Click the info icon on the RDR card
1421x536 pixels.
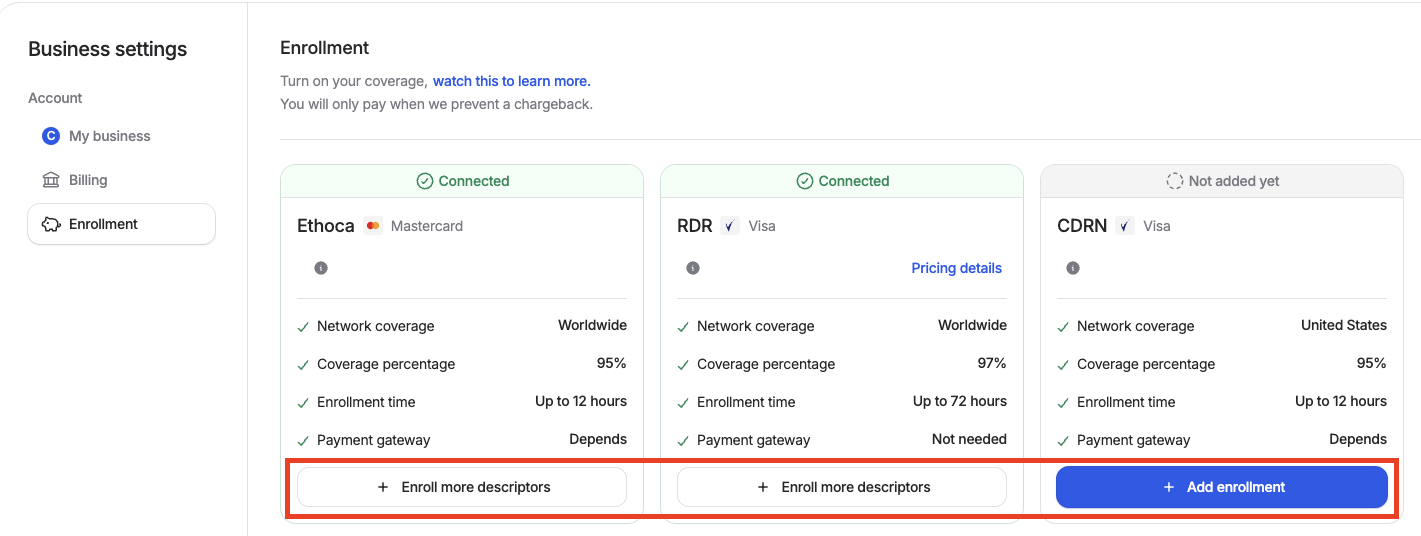[x=693, y=268]
